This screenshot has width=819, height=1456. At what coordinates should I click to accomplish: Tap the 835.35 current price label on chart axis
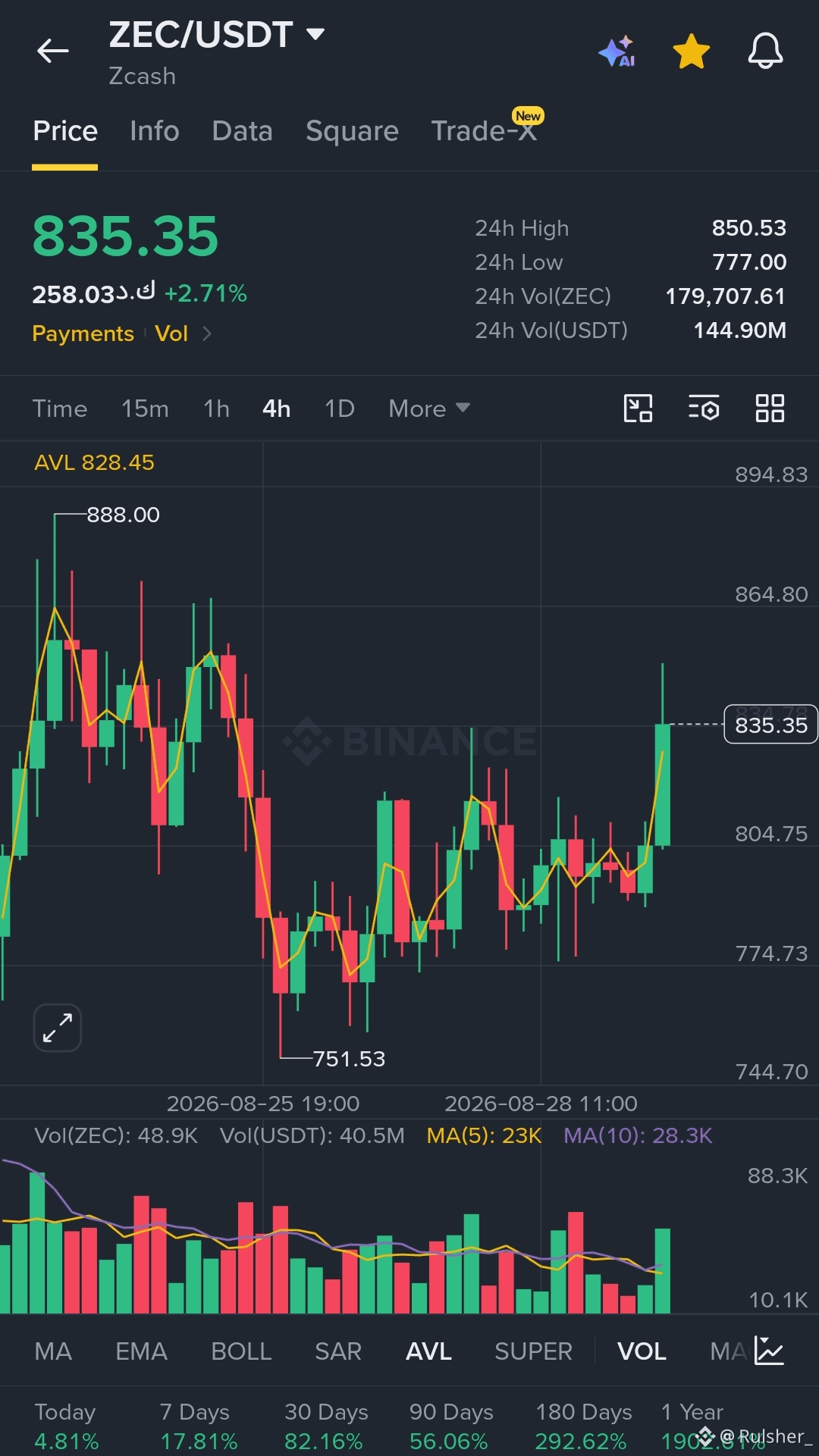[x=770, y=725]
